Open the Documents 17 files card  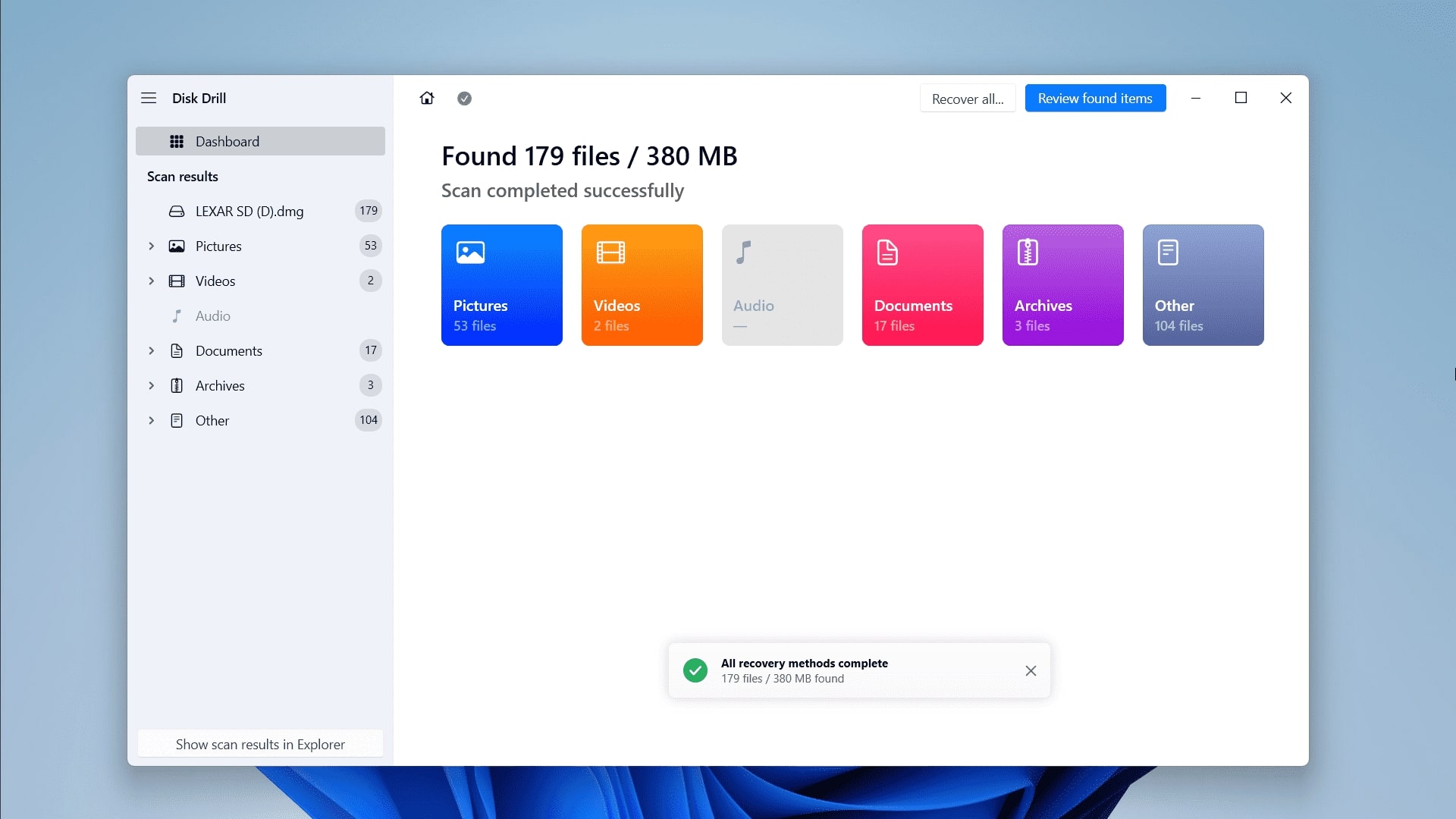[923, 285]
